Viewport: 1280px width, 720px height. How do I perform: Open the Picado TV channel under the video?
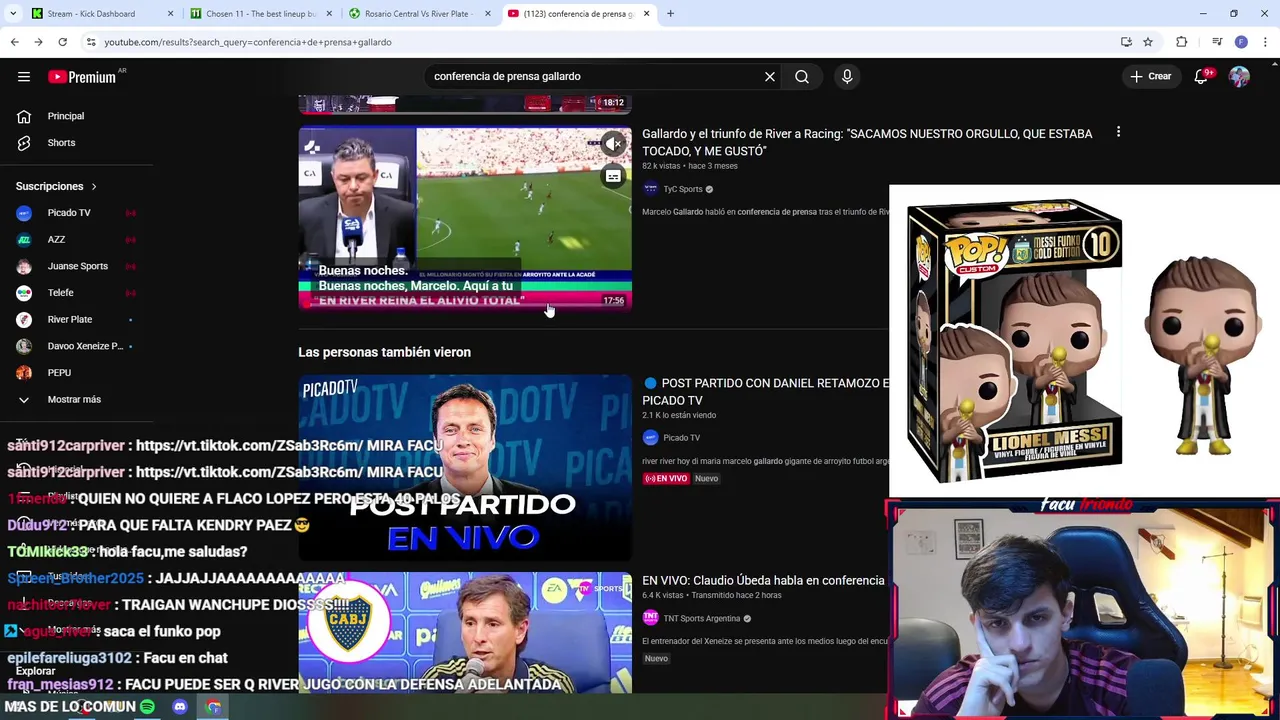(681, 438)
